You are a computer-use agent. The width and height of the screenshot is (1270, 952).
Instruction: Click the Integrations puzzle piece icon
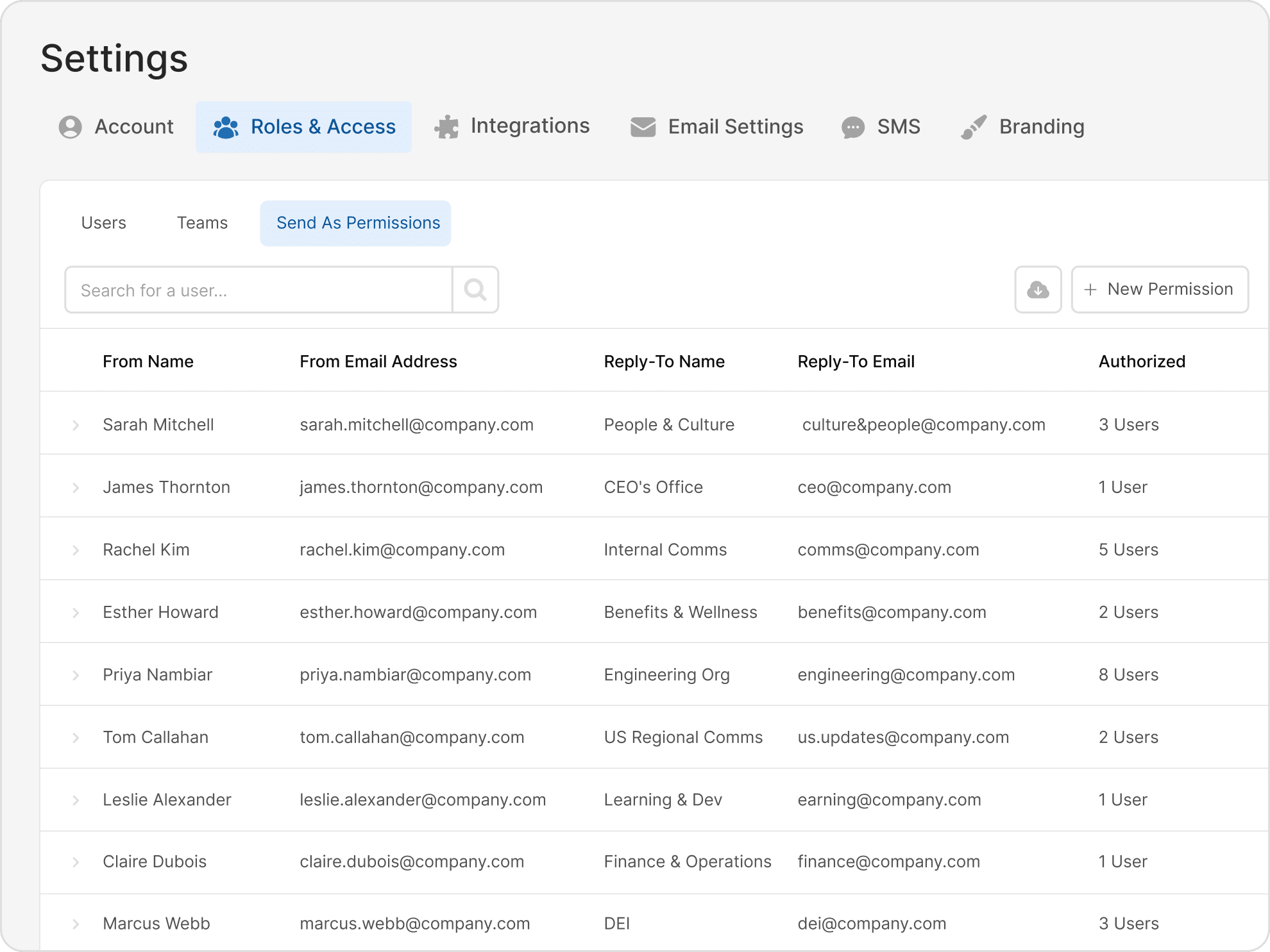tap(446, 127)
